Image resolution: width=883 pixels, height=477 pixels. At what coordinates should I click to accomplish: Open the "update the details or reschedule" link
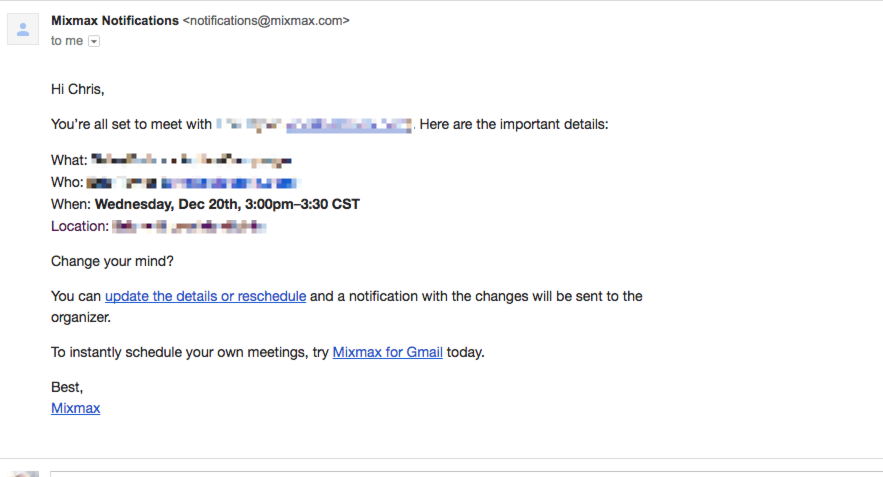[206, 296]
